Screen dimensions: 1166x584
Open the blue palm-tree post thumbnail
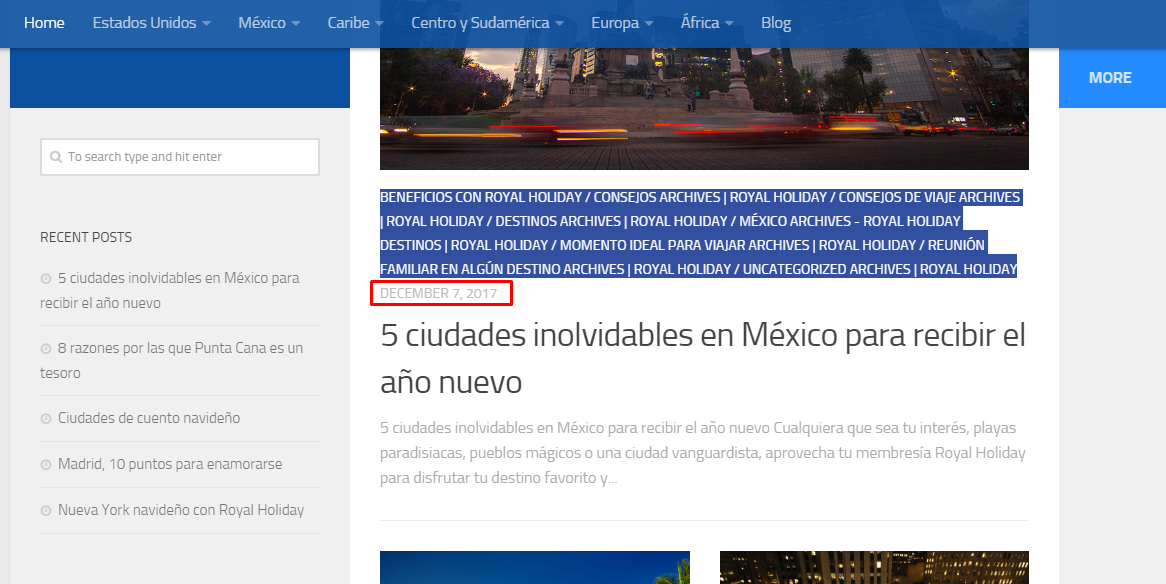click(535, 568)
